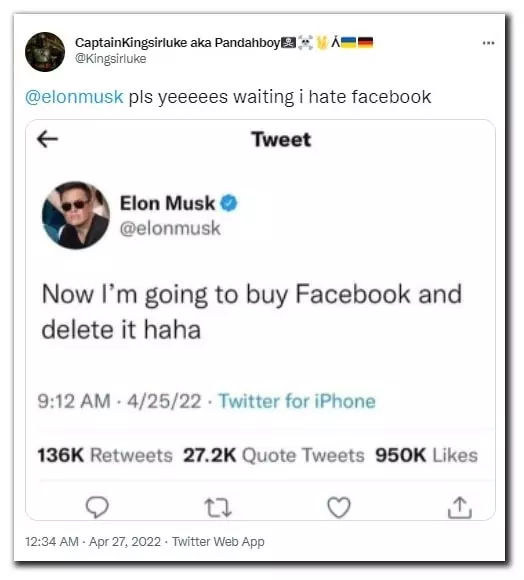View the 950K Likes list
The image size is (524, 580).
pos(427,455)
